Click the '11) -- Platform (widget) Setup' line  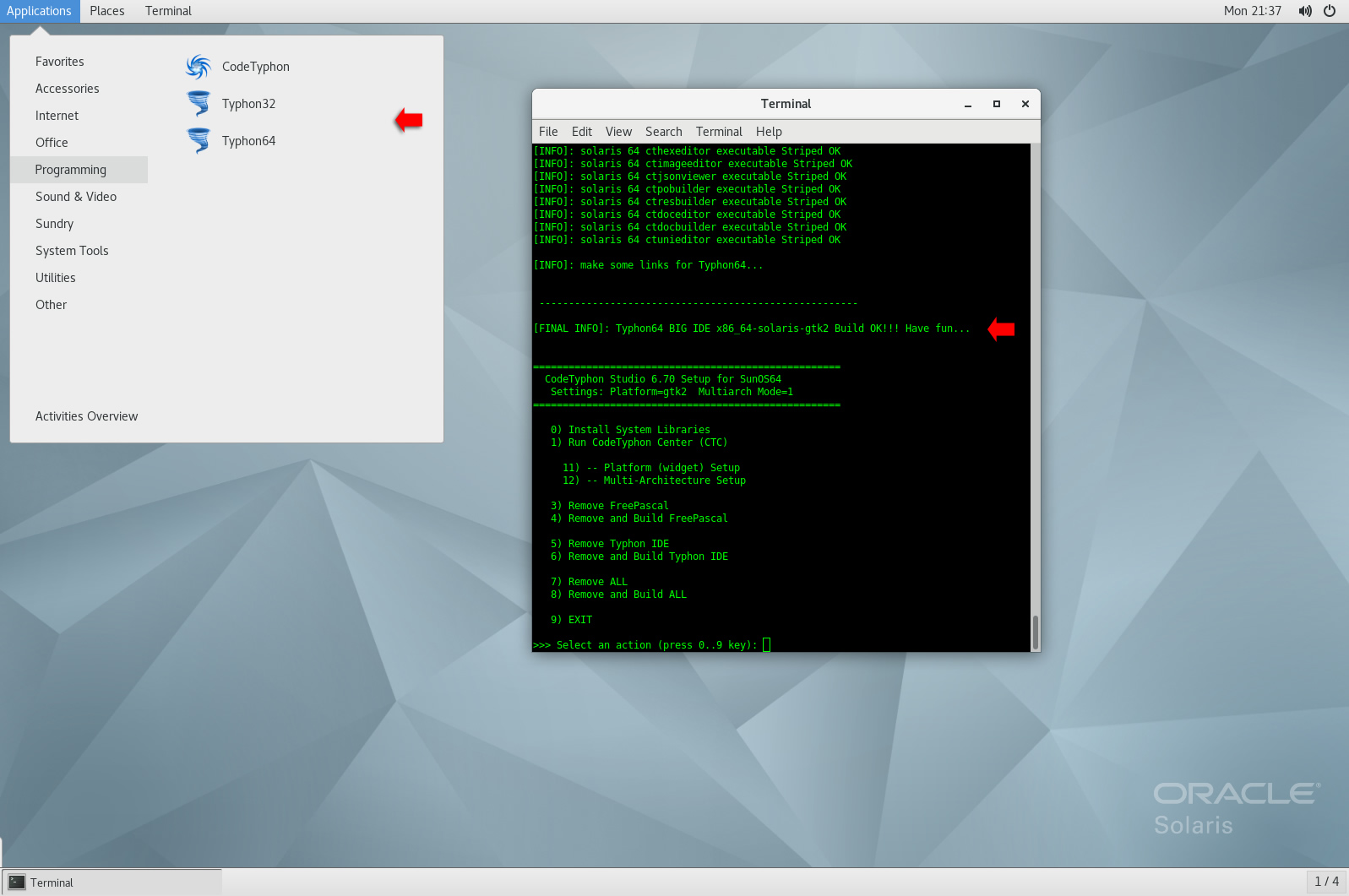point(651,468)
